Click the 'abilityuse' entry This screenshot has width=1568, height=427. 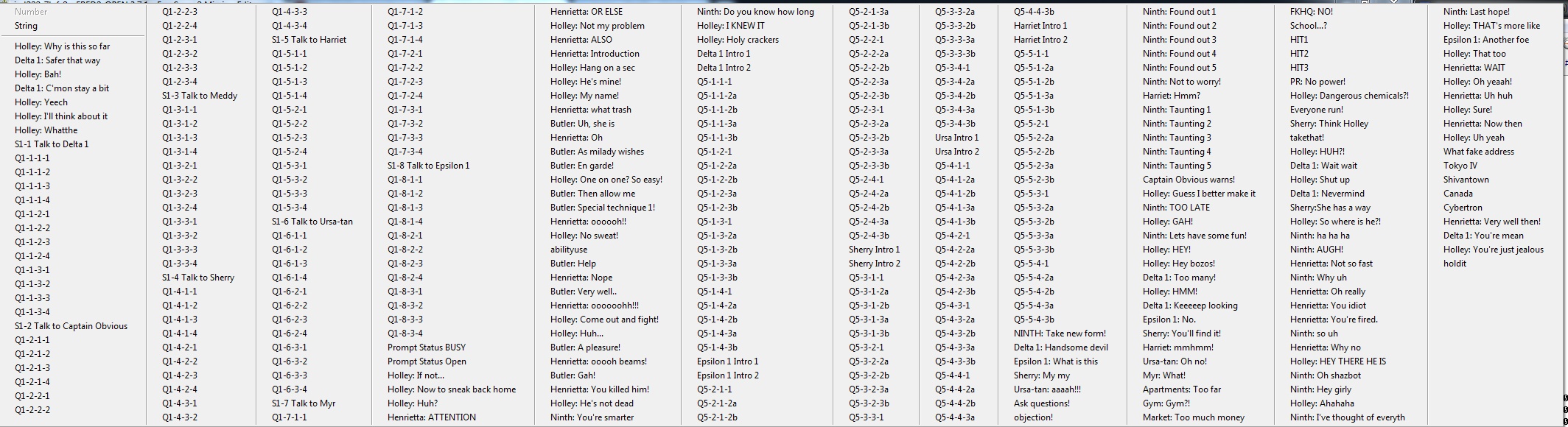click(x=569, y=250)
